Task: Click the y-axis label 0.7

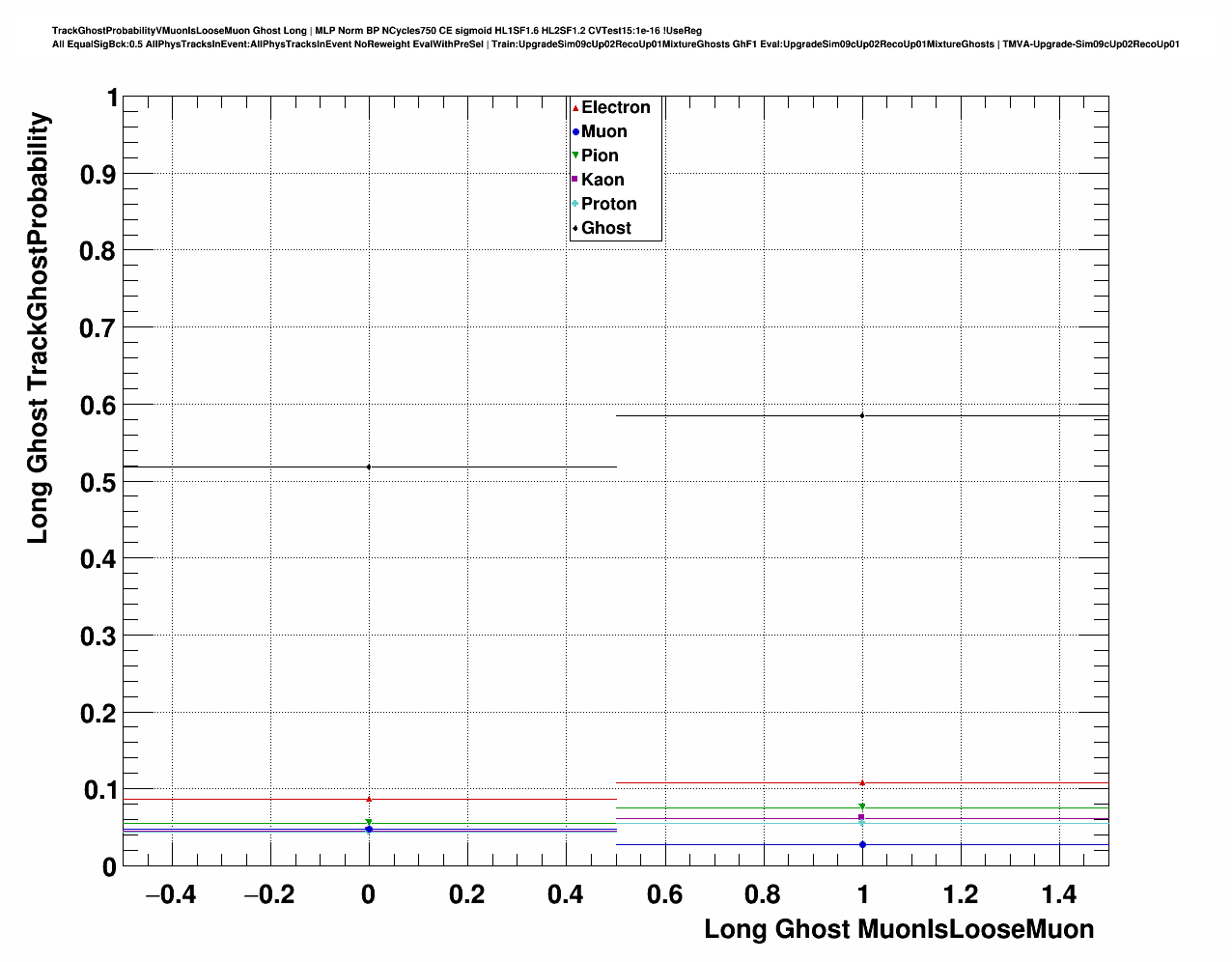Action: pos(100,328)
